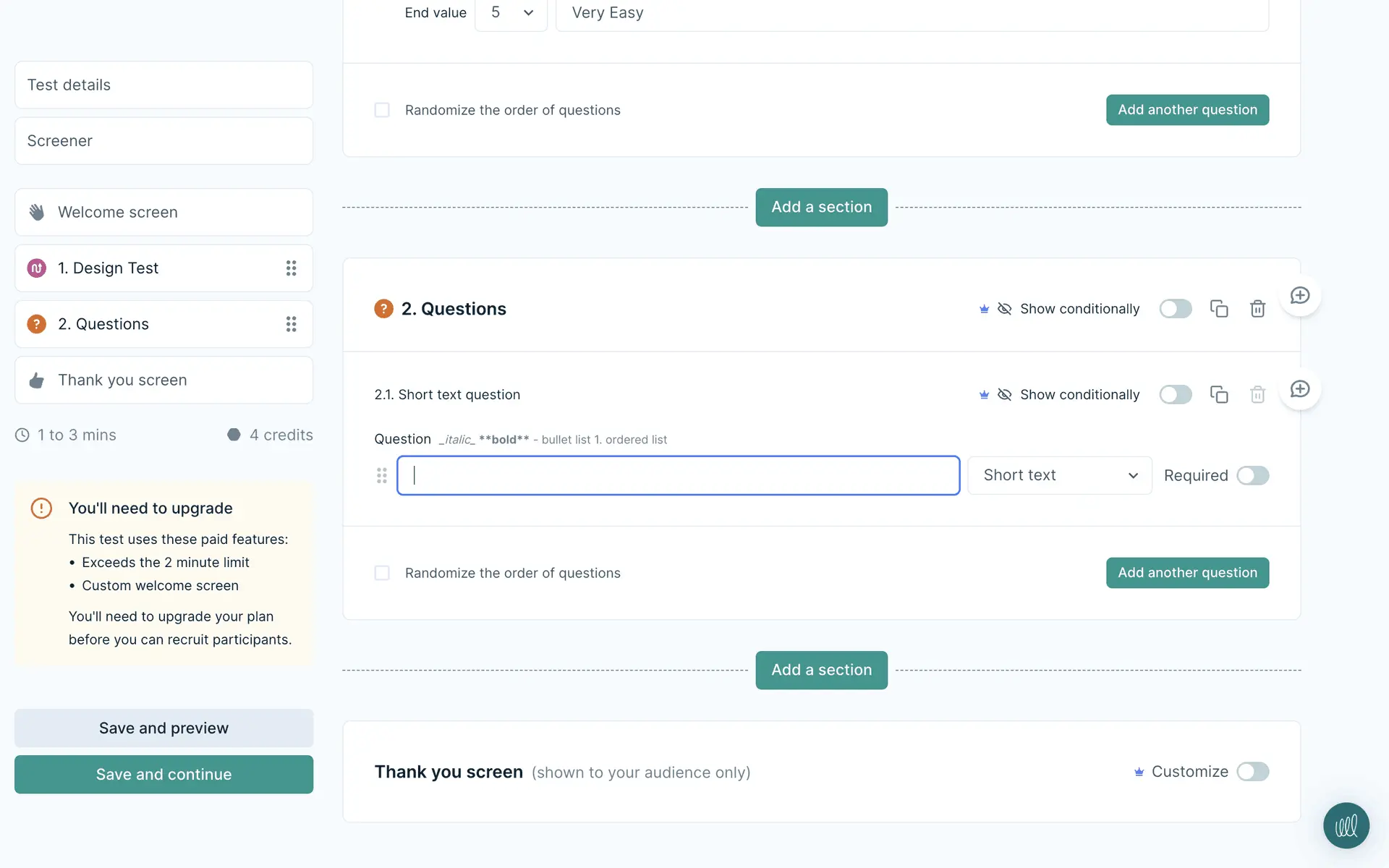Focus the short text question input field
1389x868 pixels.
pyautogui.click(x=678, y=475)
